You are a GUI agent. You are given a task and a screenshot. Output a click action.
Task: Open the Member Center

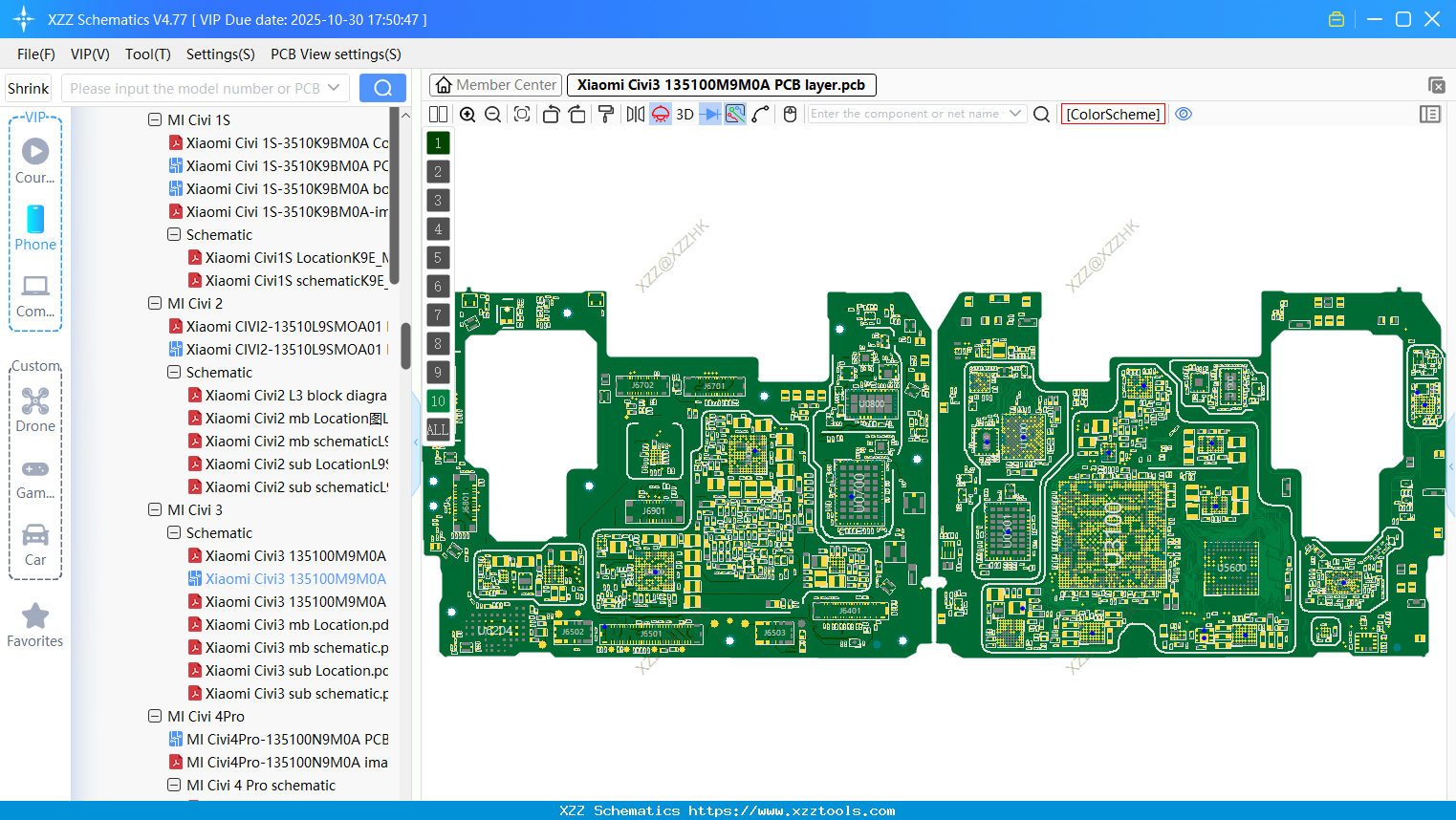495,84
